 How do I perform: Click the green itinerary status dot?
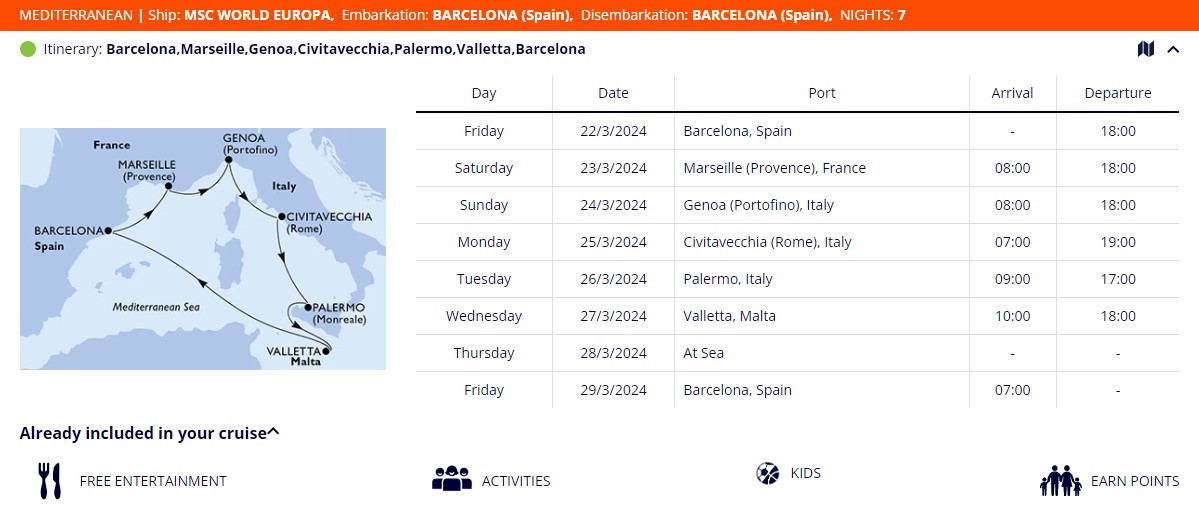click(28, 49)
